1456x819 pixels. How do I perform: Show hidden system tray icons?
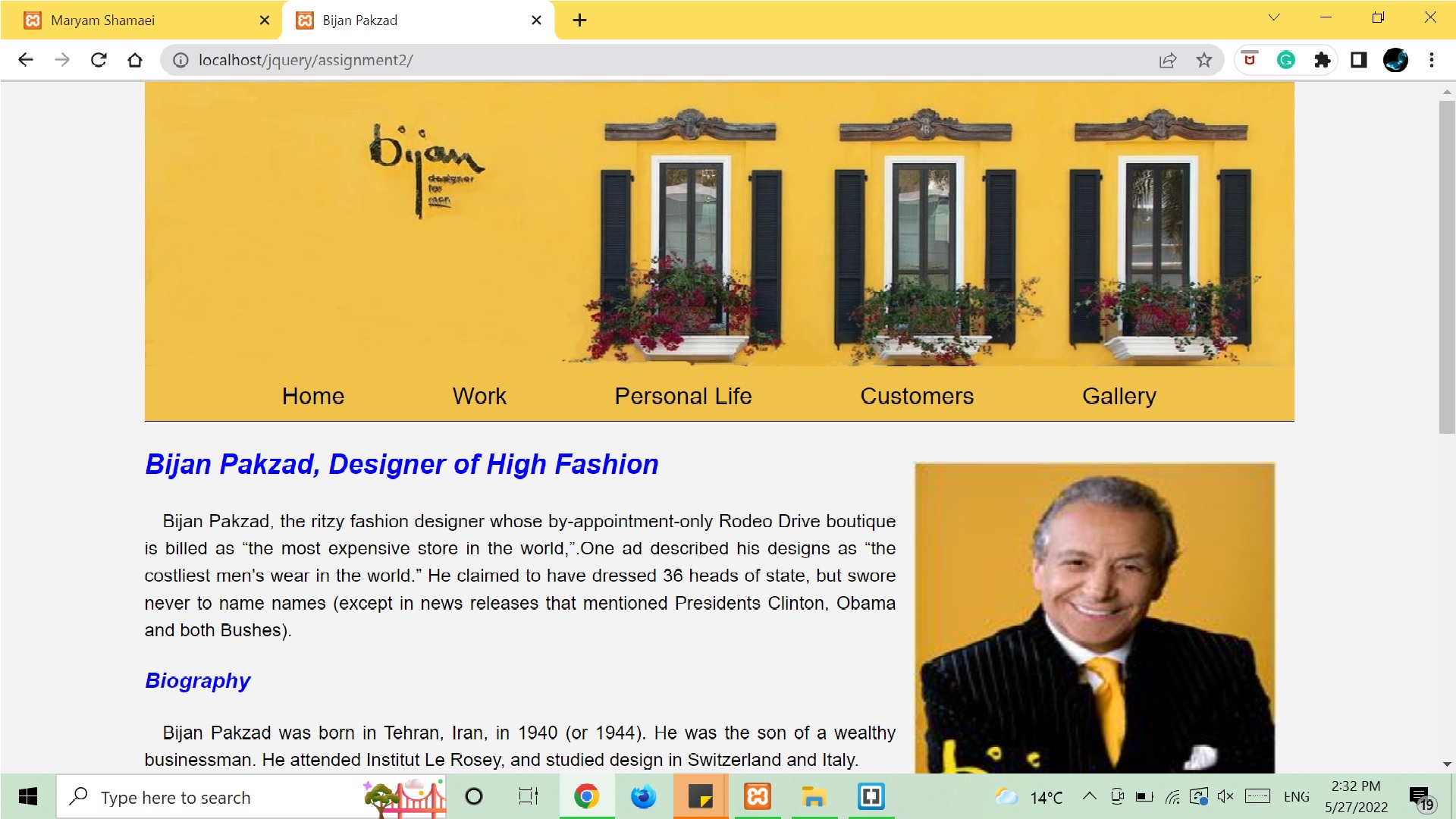(x=1089, y=796)
